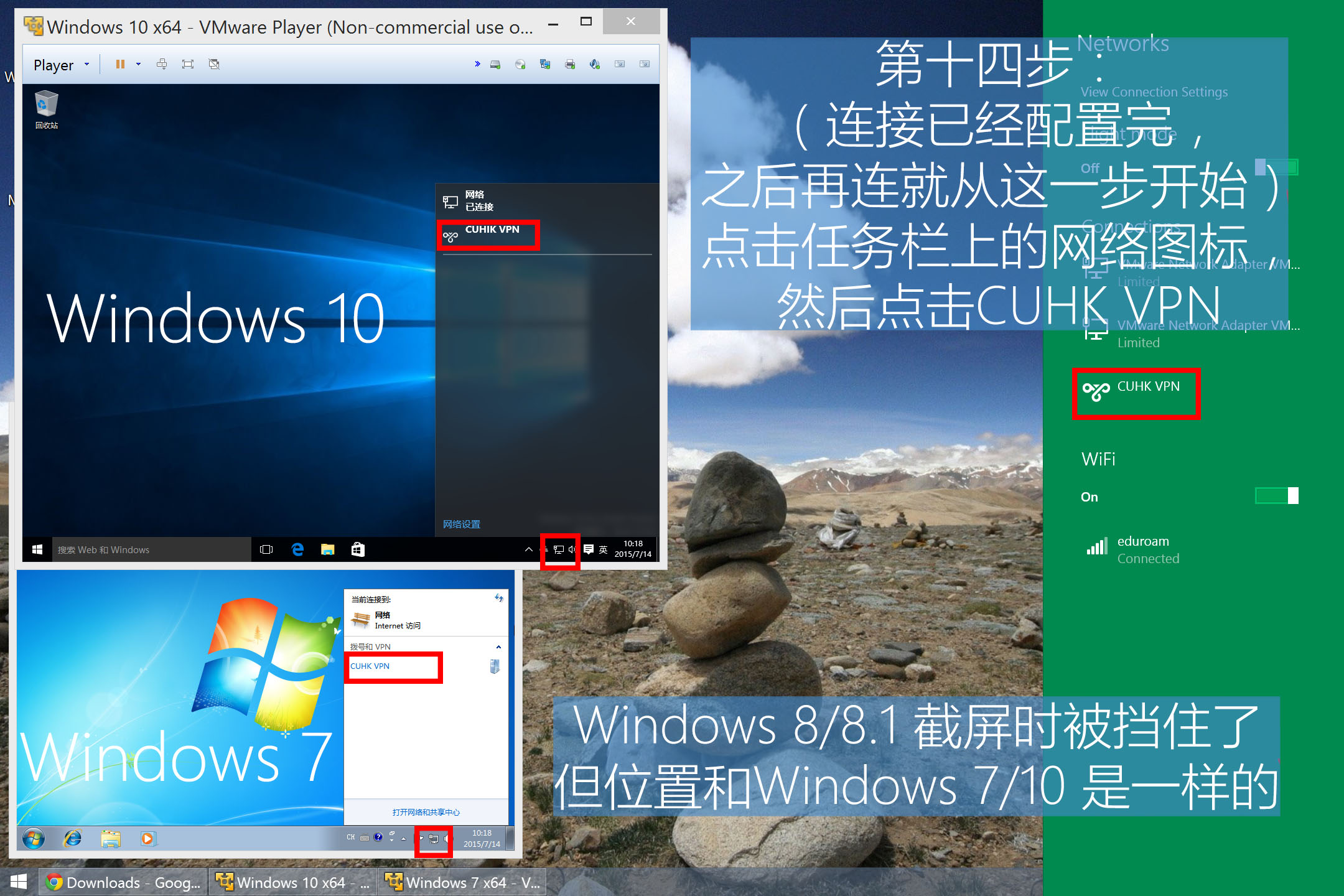
Task: Toggle the WiFi switch off
Action: tap(1276, 496)
